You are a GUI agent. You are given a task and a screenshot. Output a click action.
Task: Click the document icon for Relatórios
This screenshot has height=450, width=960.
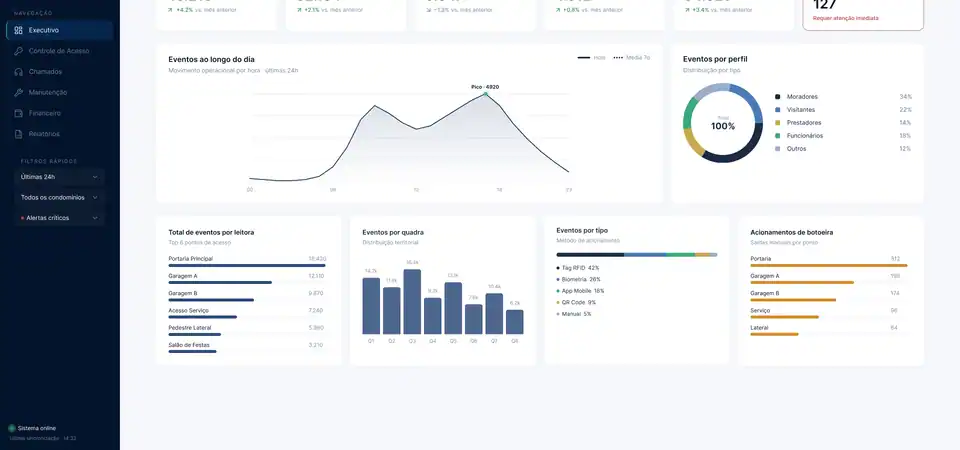click(18, 134)
